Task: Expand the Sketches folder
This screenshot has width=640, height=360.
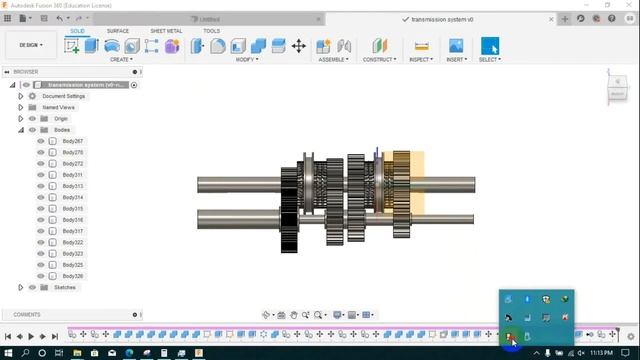Action: tap(20, 287)
